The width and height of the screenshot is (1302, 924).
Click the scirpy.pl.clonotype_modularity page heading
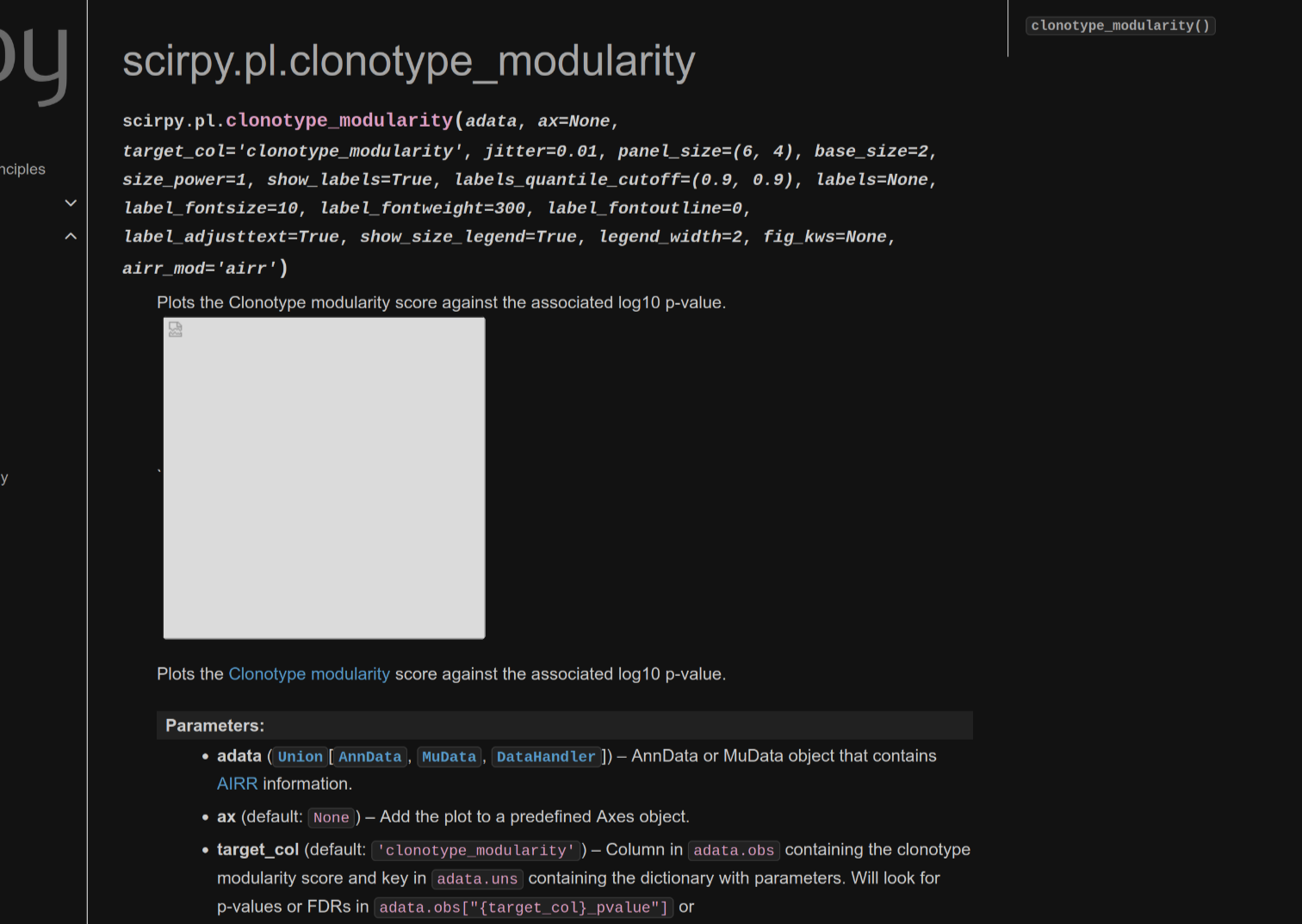tap(408, 60)
